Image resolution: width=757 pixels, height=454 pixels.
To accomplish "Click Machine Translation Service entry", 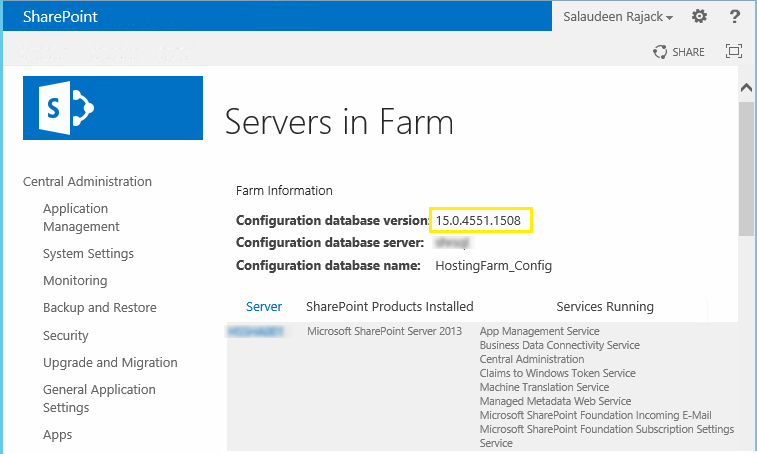I will [544, 387].
